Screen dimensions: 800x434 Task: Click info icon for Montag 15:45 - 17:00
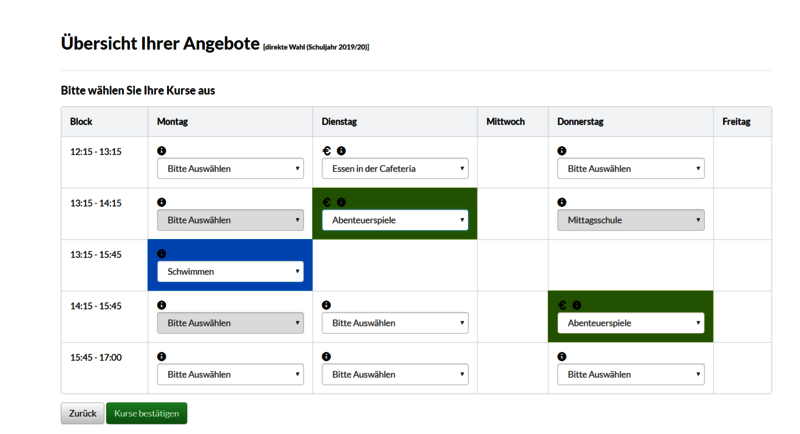[162, 357]
